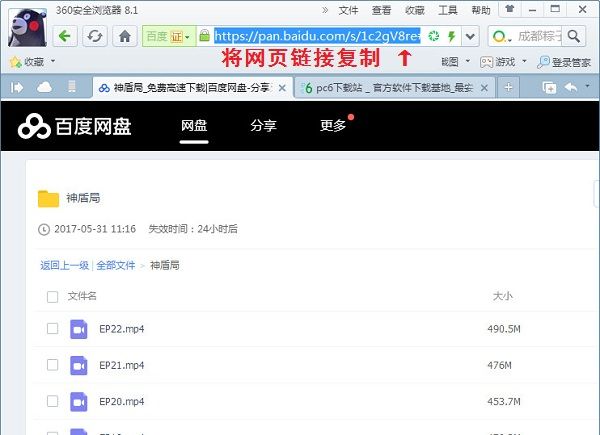Screen dimensions: 600x435
Task: Toggle the sidebar panel icon
Action: pos(16,88)
